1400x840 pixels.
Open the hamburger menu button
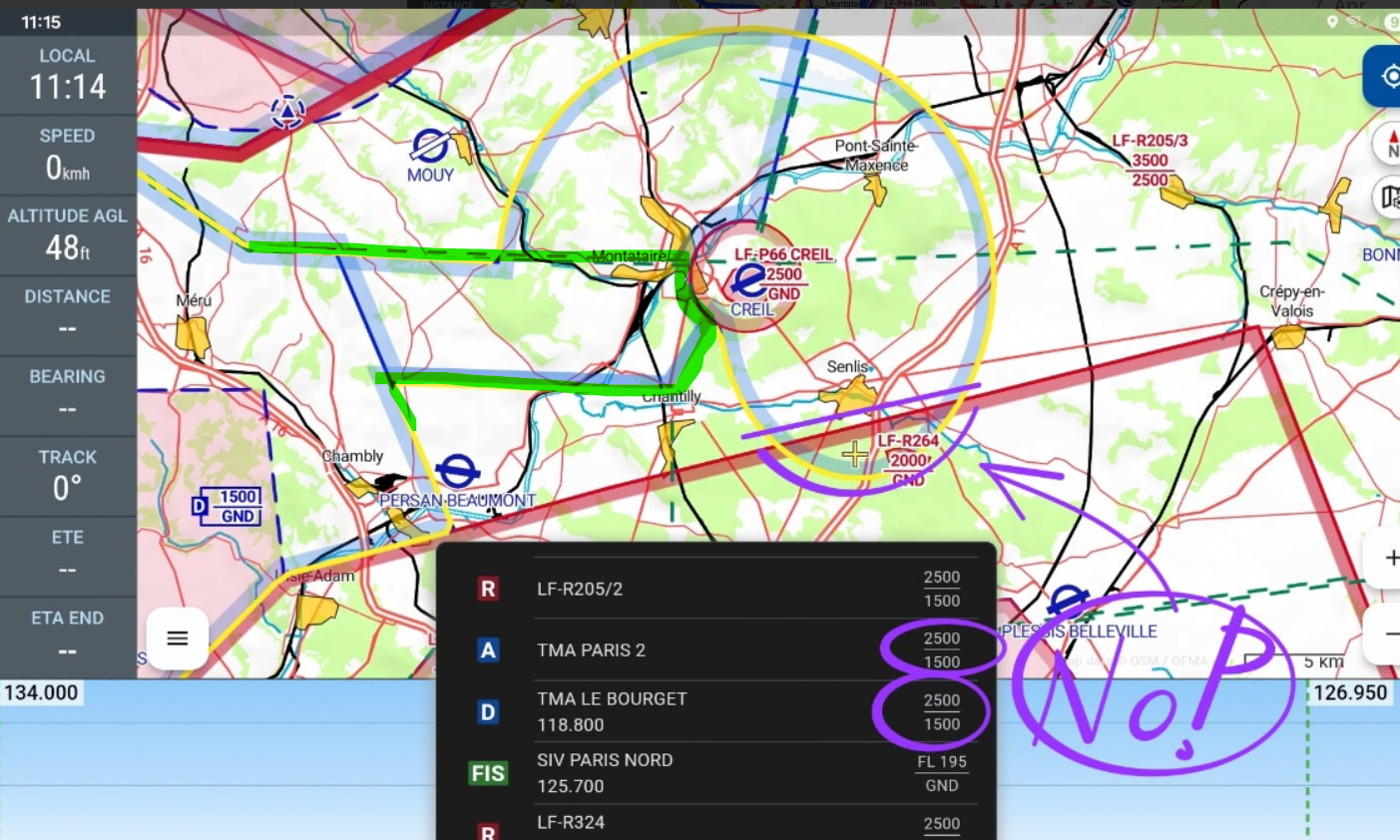point(178,638)
